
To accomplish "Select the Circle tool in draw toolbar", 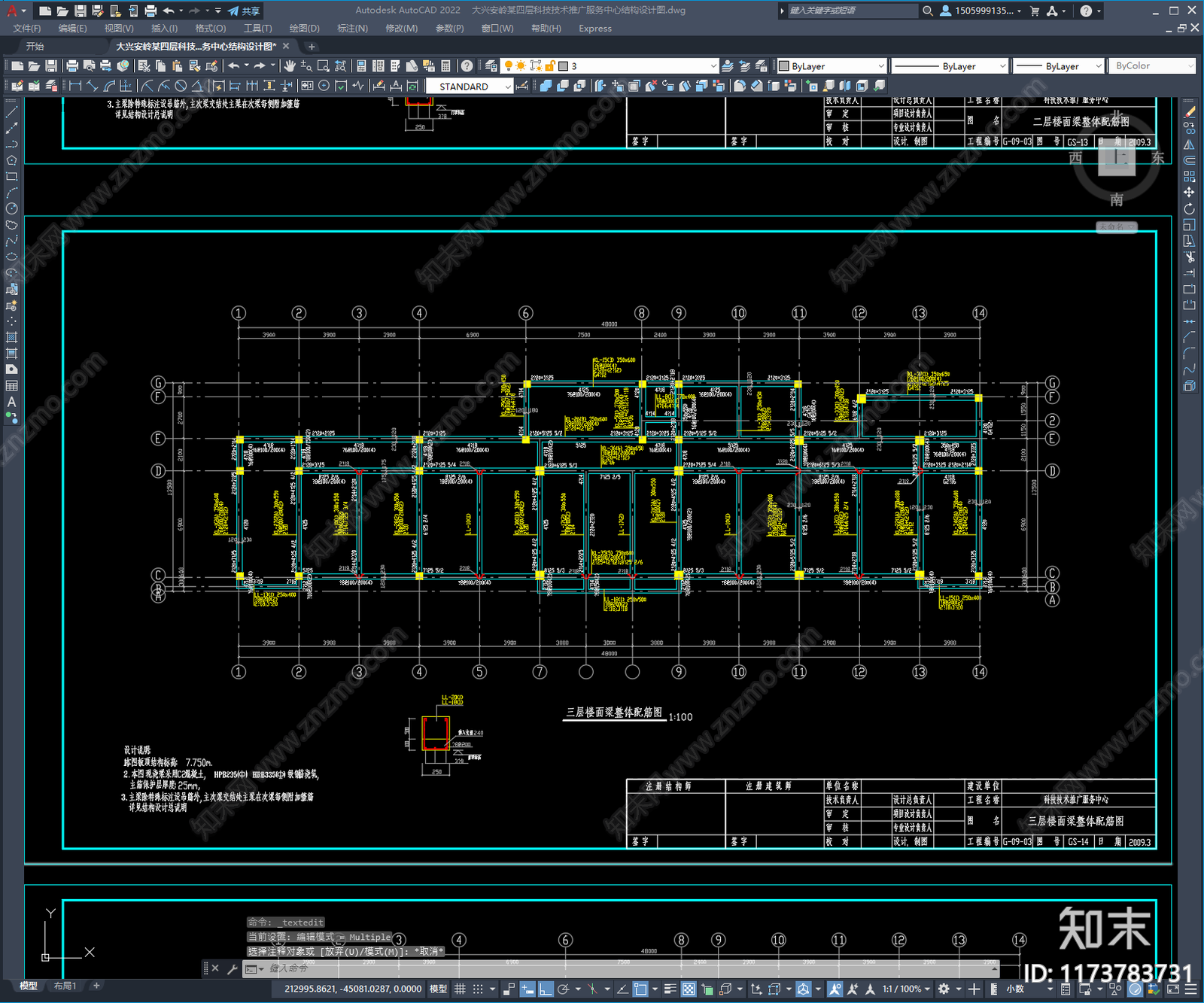I will pos(11,208).
